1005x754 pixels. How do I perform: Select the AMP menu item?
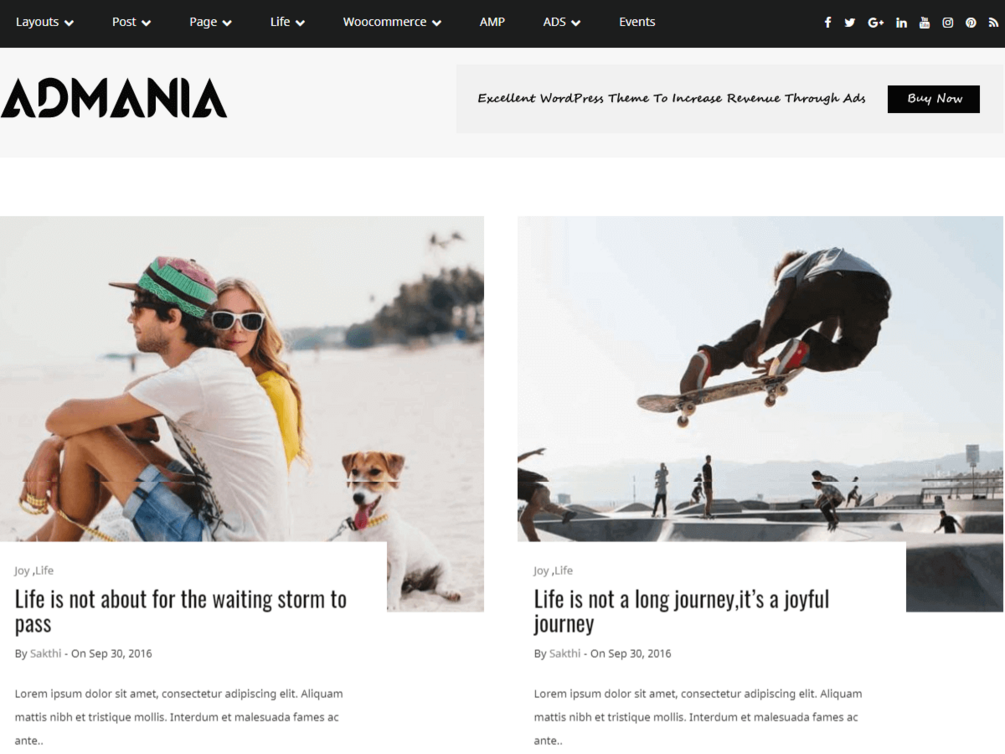(x=492, y=22)
